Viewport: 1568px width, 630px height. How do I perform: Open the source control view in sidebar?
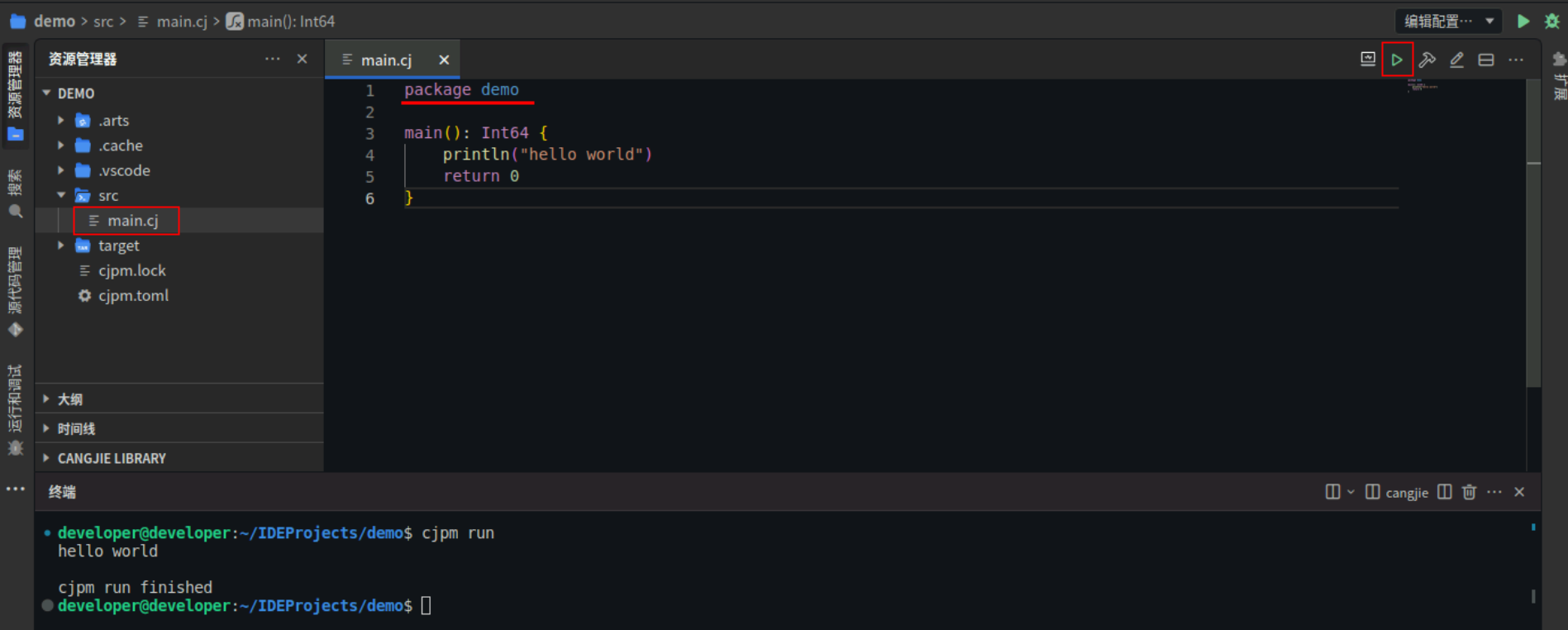(15, 291)
